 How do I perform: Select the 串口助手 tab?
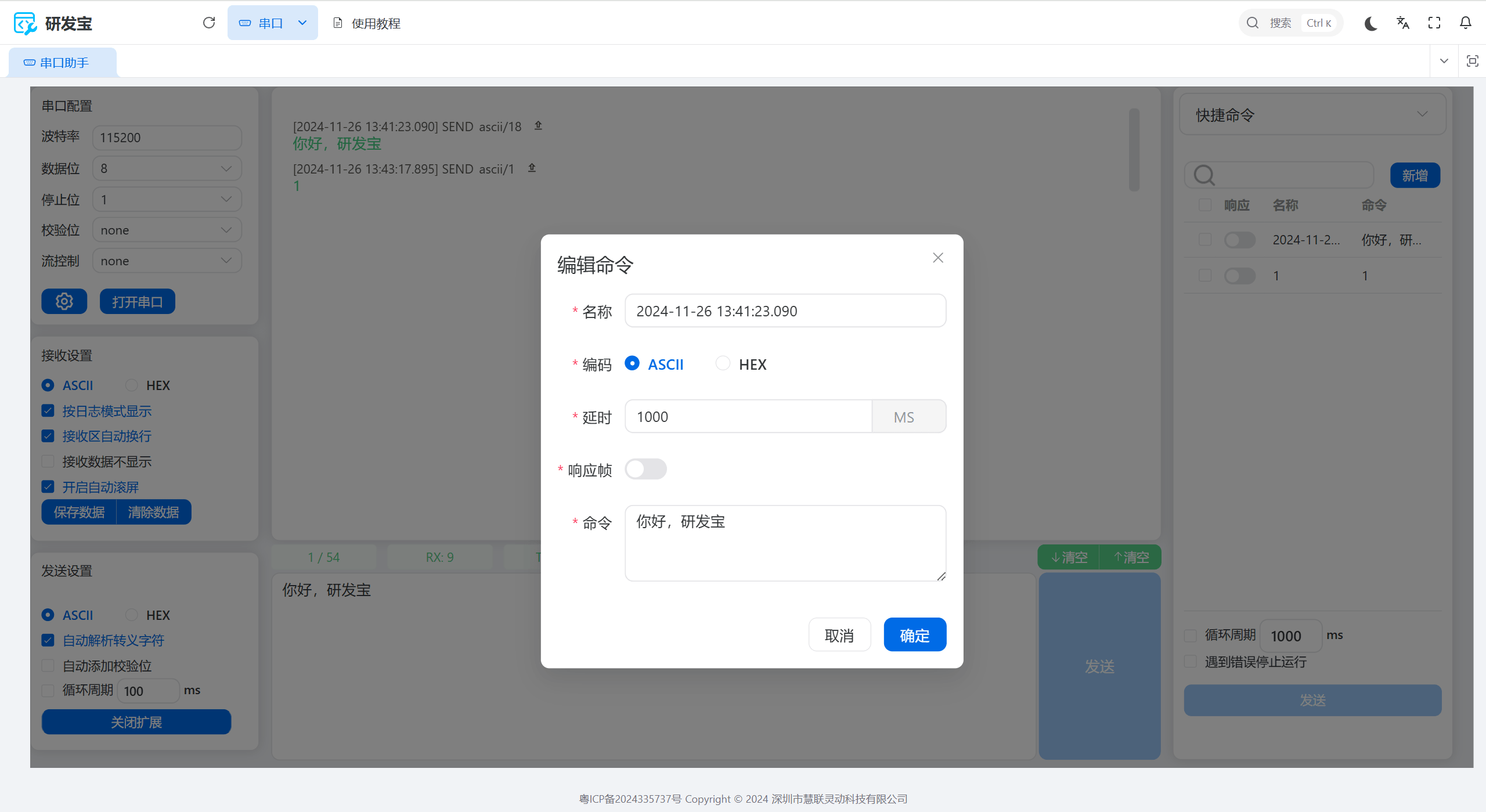pyautogui.click(x=63, y=63)
